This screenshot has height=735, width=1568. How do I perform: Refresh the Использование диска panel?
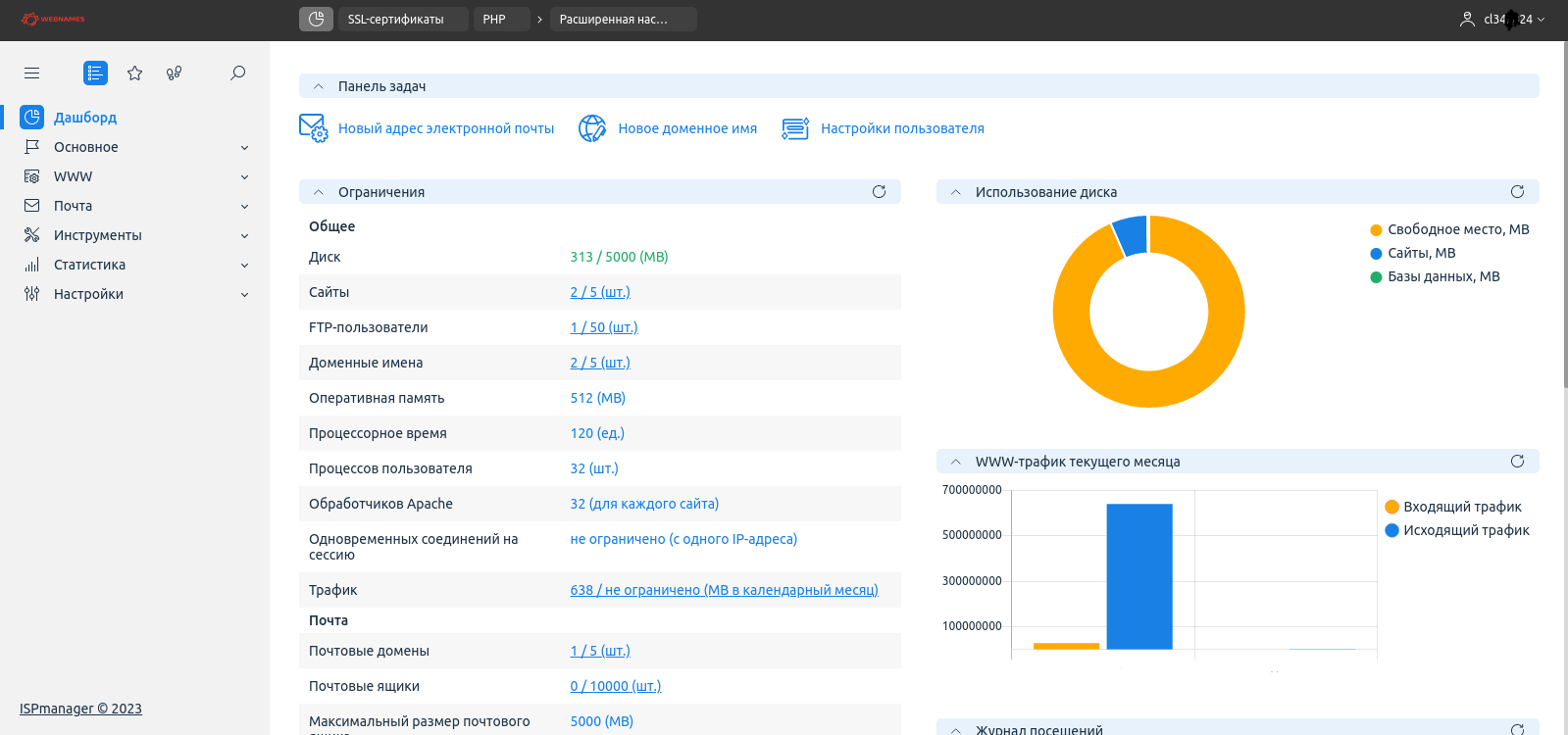pyautogui.click(x=1517, y=192)
